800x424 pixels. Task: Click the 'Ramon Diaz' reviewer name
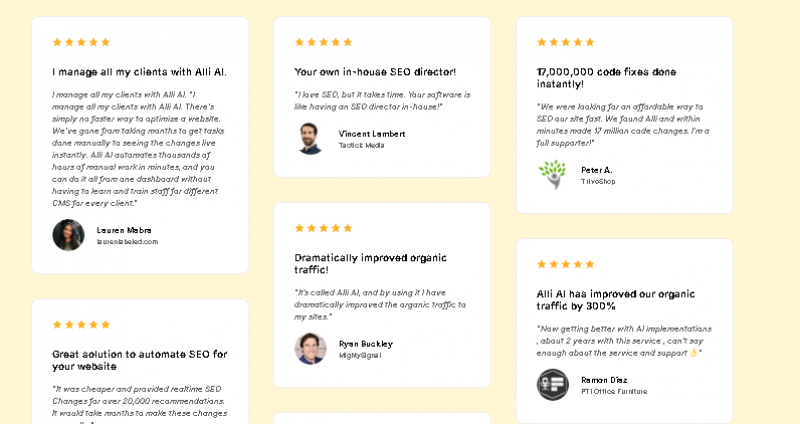pos(604,380)
